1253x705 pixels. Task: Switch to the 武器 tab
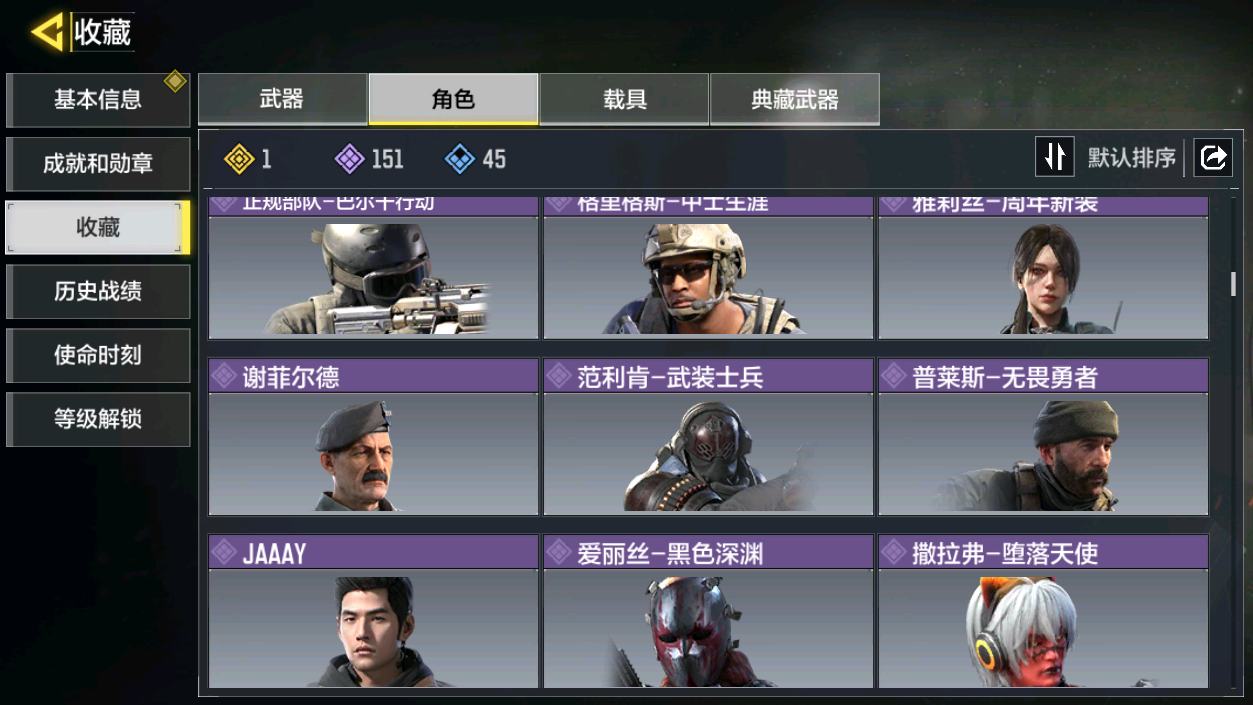tap(282, 99)
